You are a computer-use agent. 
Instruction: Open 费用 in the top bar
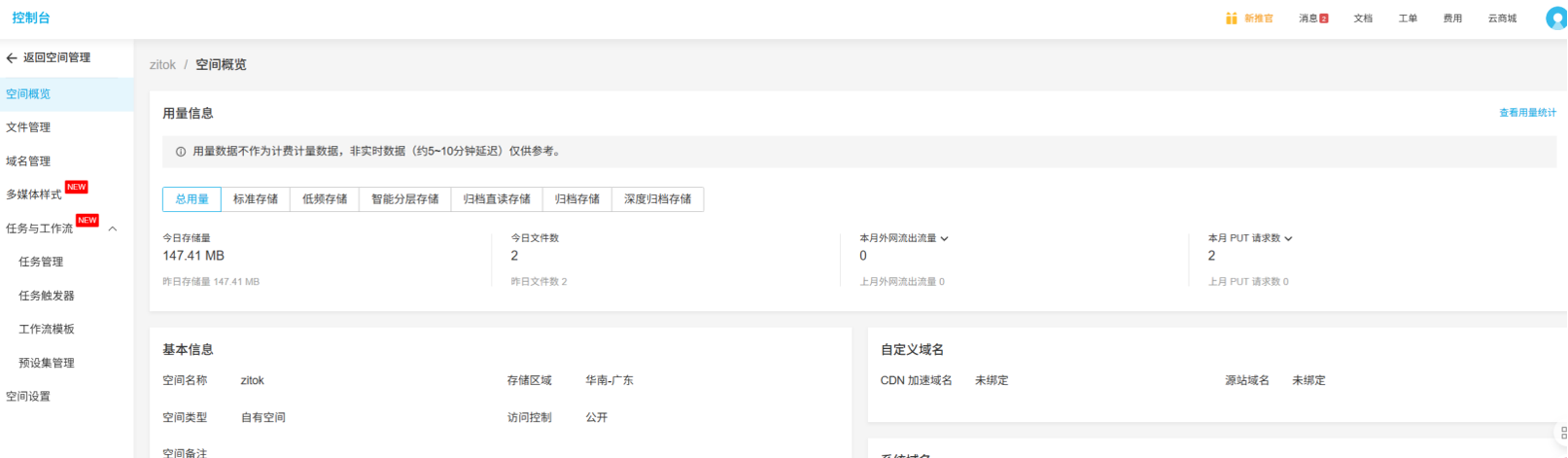tap(1452, 18)
